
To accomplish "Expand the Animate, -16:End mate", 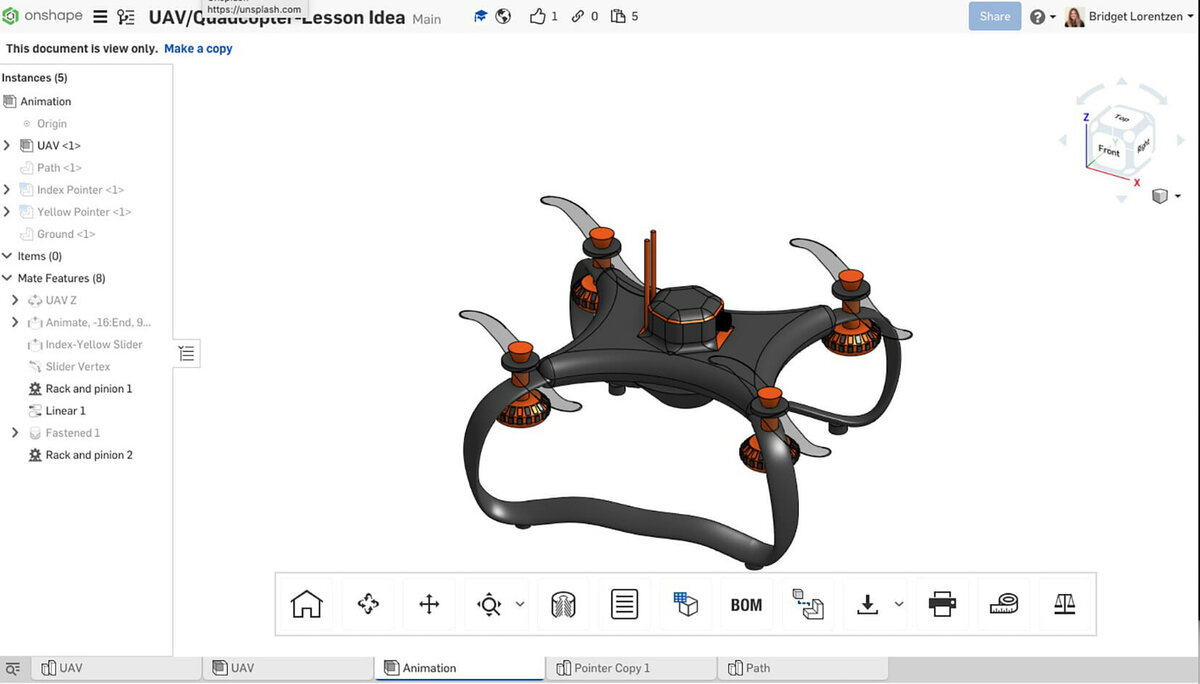I will (x=15, y=322).
